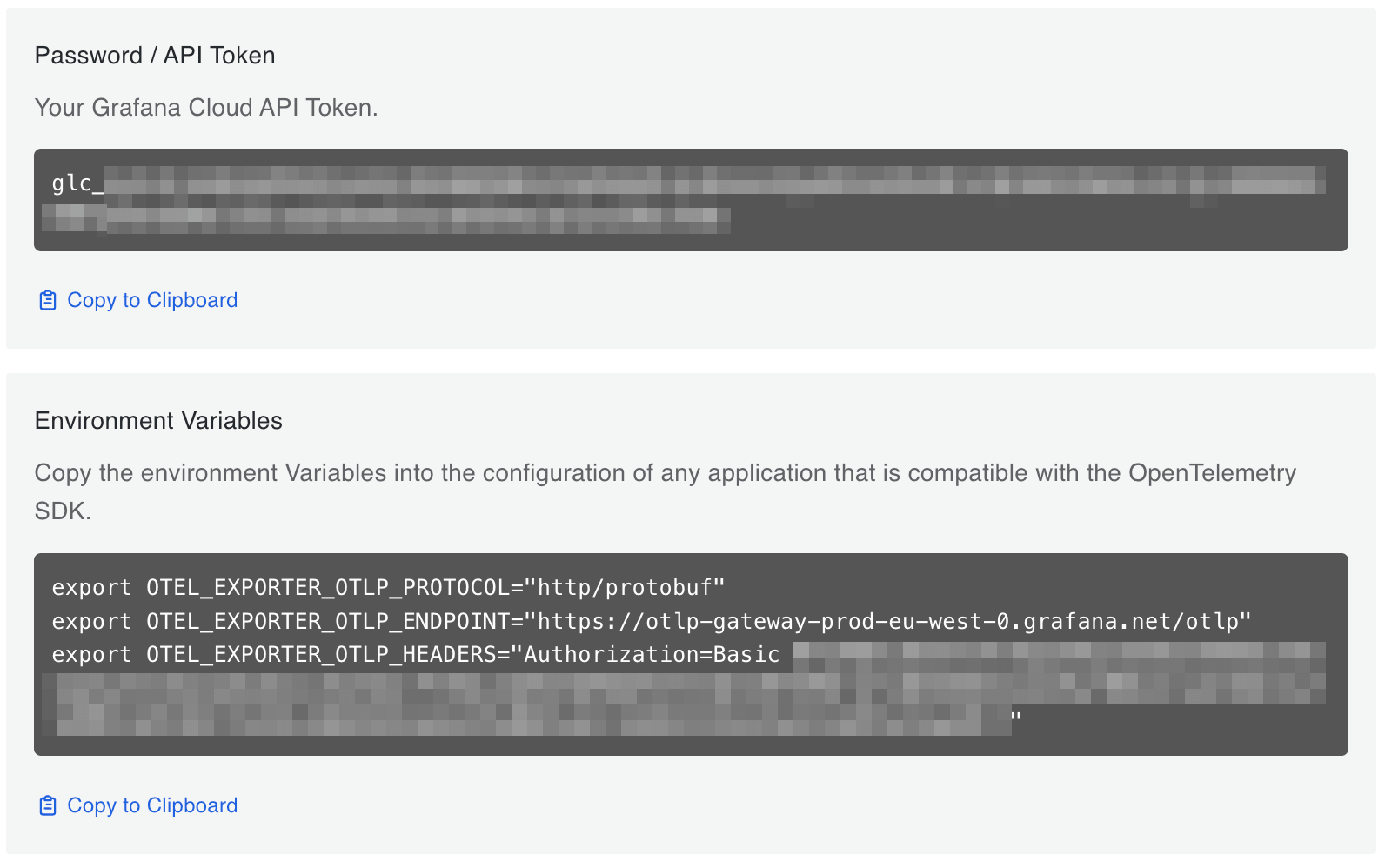This screenshot has width=1385, height=868.
Task: Click the Copy to Clipboard link for the API token
Action: [151, 299]
